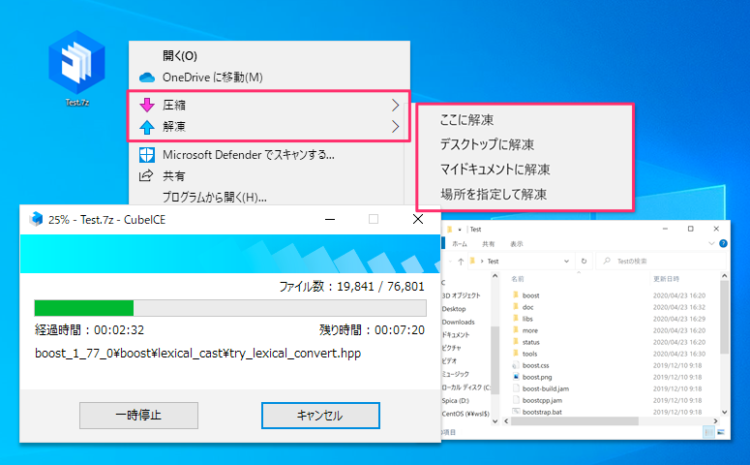The width and height of the screenshot is (750, 465).
Task: Expand the chevron arrow beside 圧縮
Action: pos(395,105)
